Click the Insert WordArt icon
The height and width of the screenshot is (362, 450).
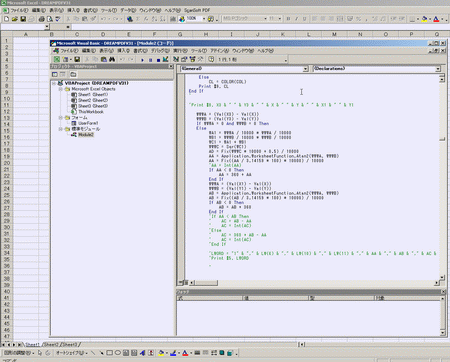(x=142, y=353)
